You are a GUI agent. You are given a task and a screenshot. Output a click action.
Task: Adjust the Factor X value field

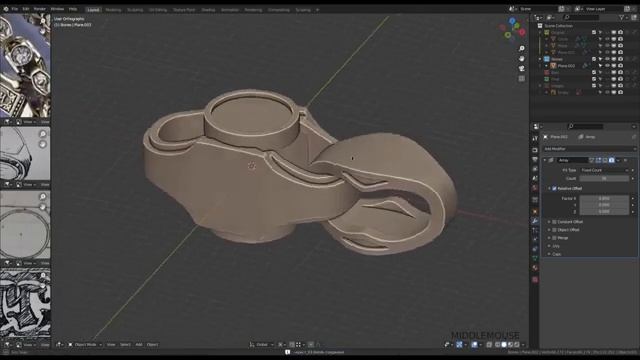(604, 198)
